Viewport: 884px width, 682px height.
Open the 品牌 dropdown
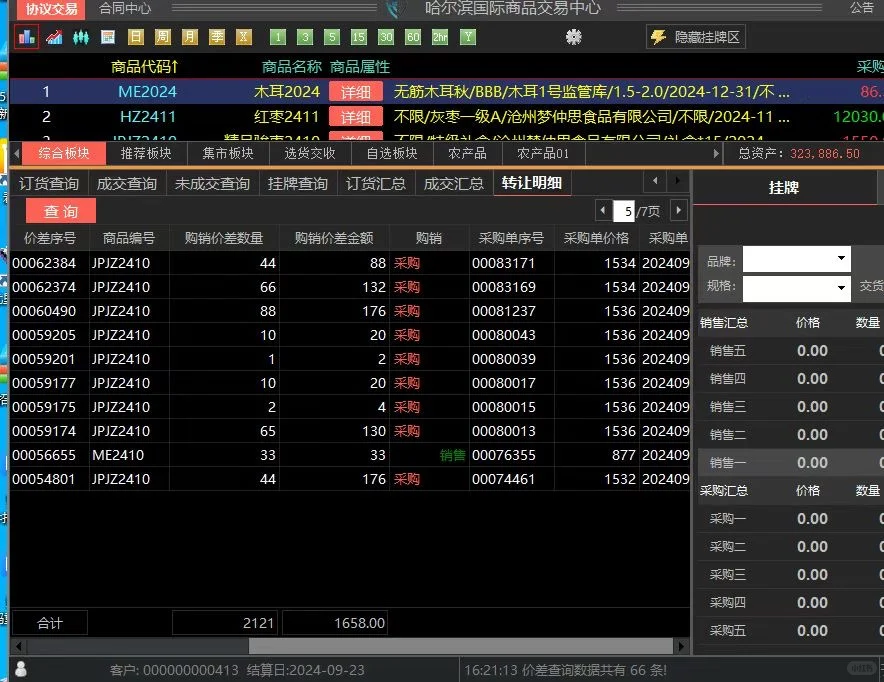(797, 260)
